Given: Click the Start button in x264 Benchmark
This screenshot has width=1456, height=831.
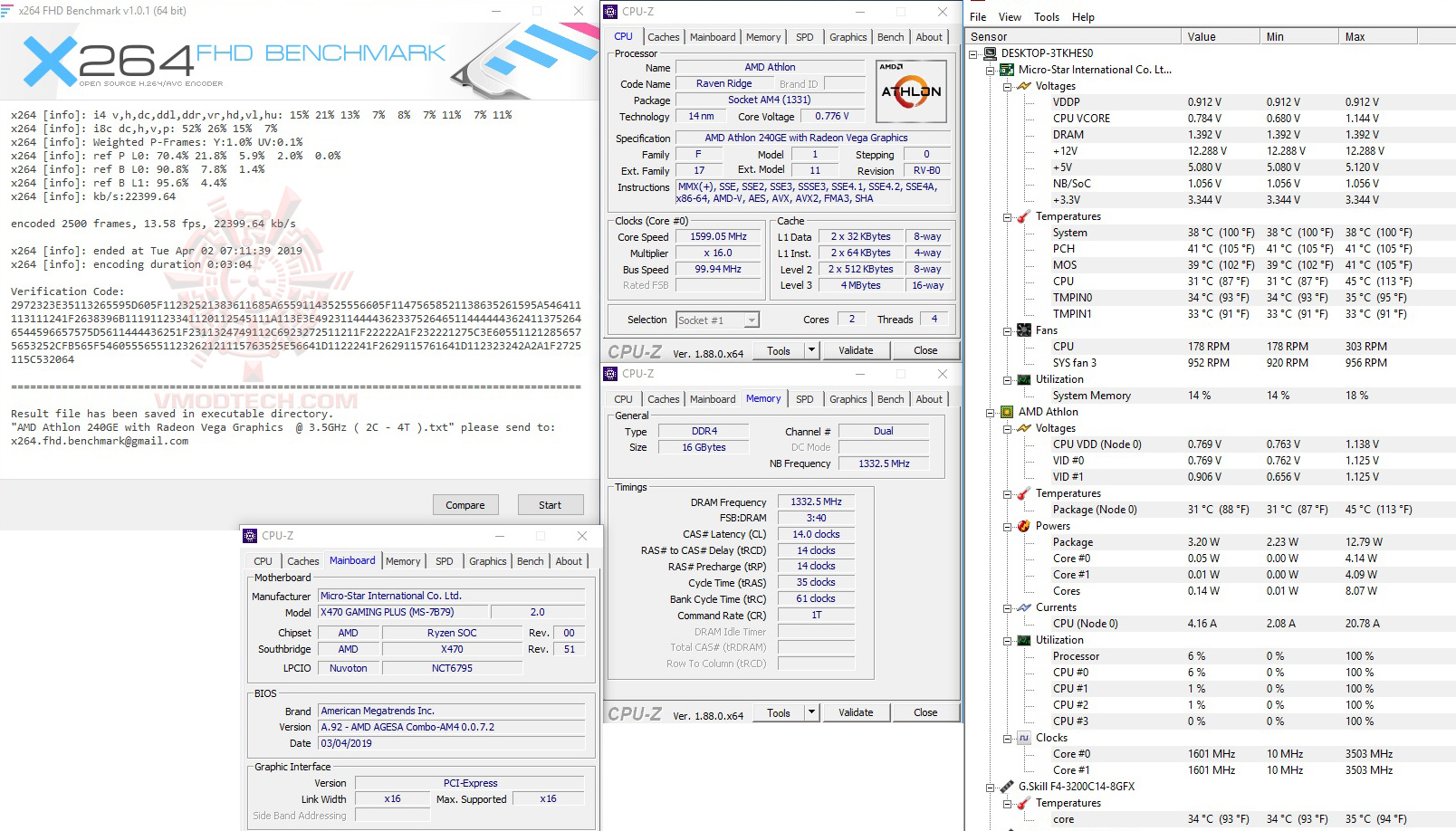Looking at the screenshot, I should [x=550, y=505].
